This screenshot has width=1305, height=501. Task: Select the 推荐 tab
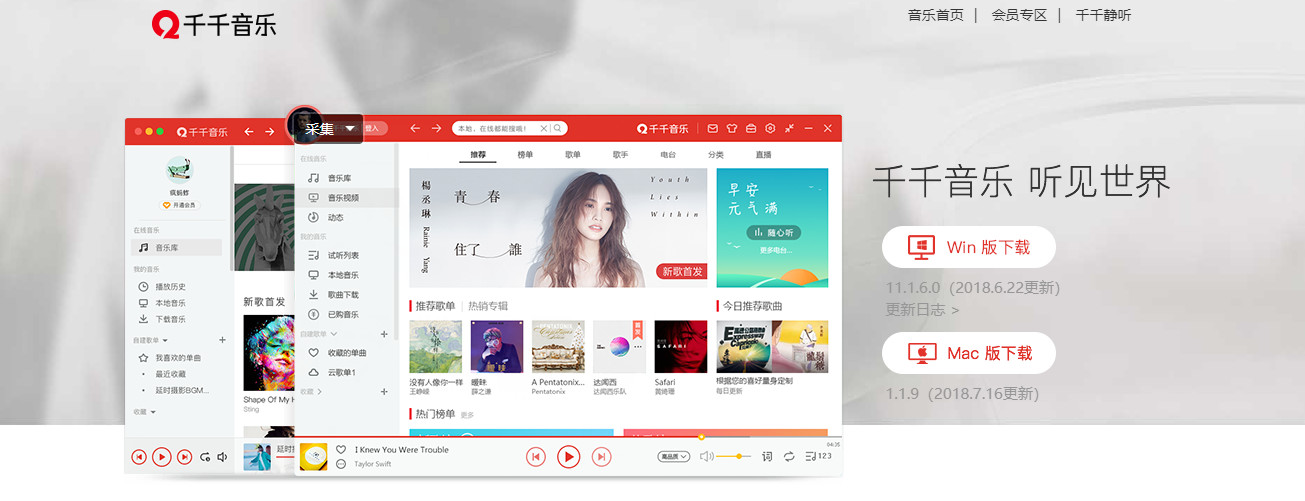(x=478, y=155)
